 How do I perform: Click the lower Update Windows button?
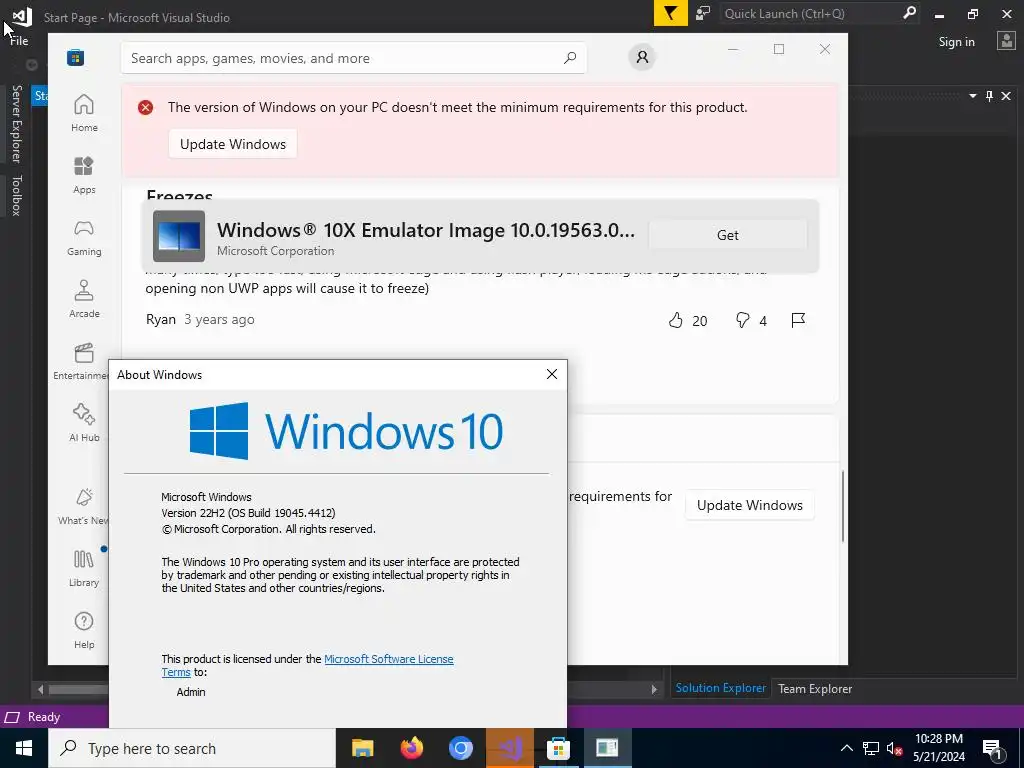(750, 505)
